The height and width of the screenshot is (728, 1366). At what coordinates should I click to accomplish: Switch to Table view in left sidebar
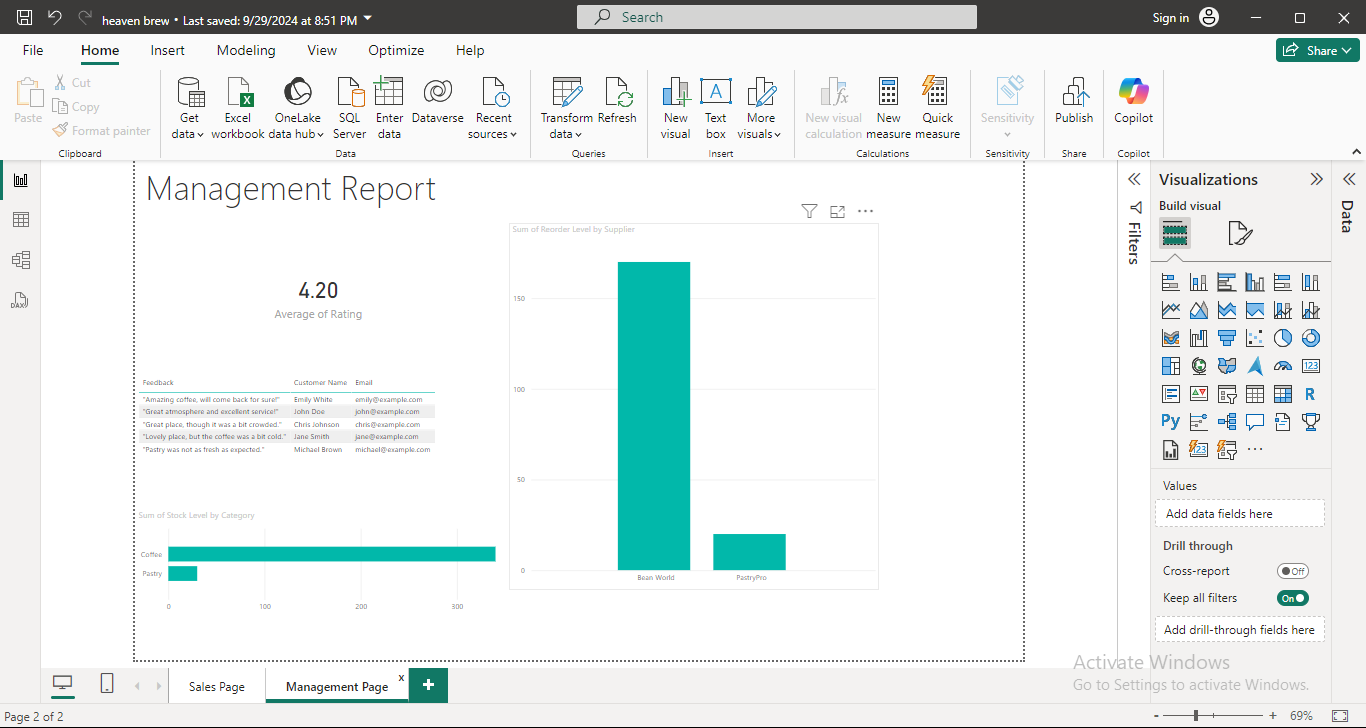[20, 220]
